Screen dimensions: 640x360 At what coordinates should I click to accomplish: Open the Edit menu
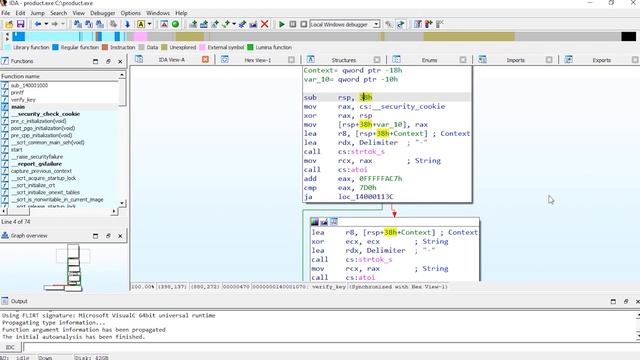(20, 13)
